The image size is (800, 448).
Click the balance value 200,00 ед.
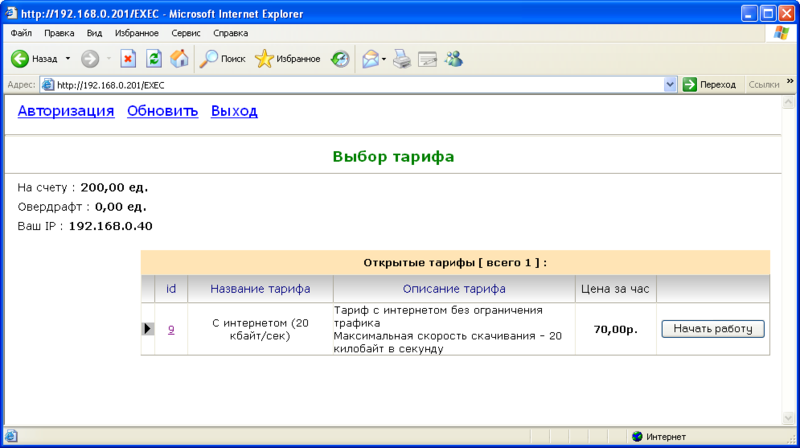click(x=114, y=188)
